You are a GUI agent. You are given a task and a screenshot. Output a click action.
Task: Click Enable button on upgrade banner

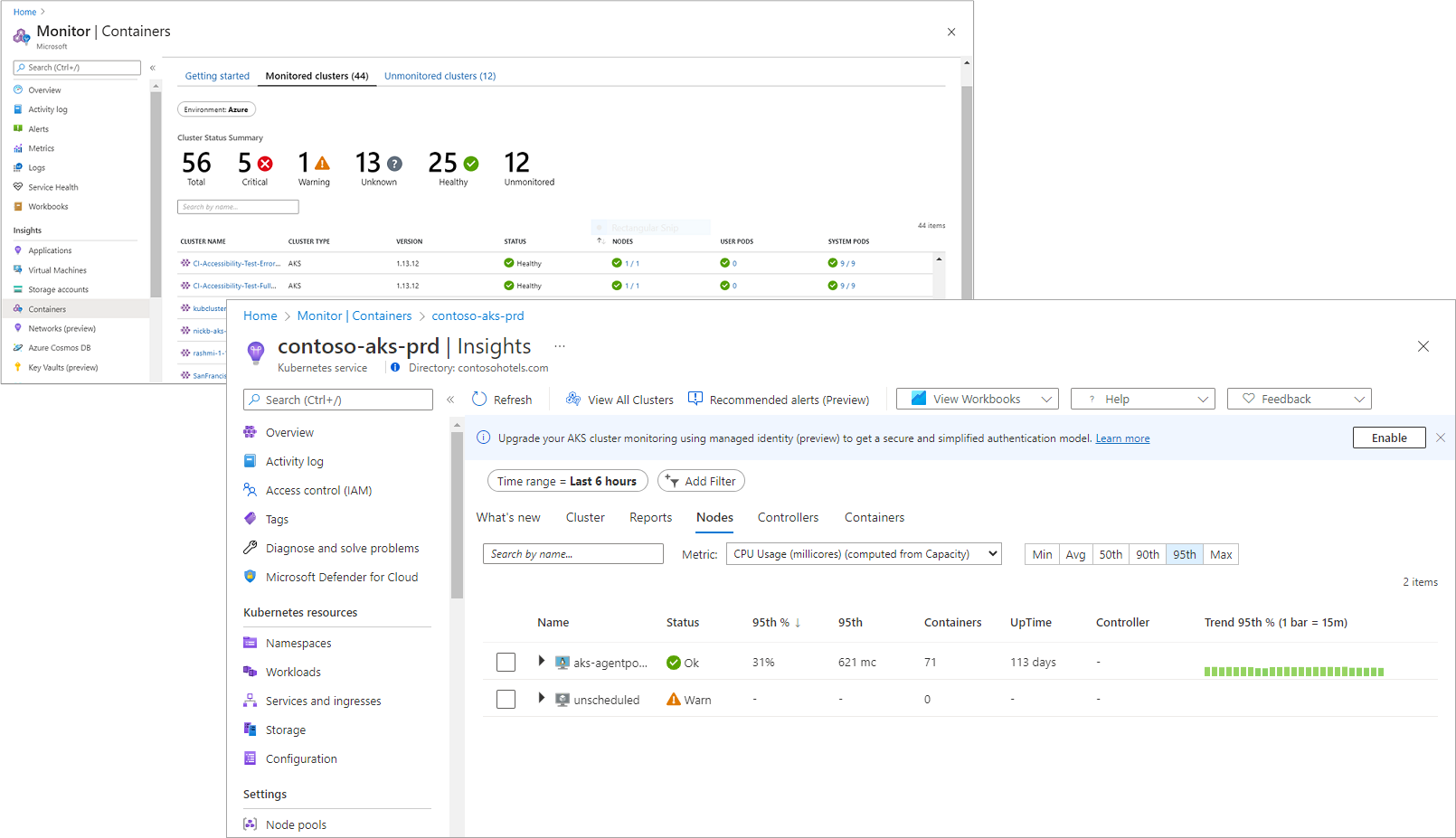coord(1388,438)
